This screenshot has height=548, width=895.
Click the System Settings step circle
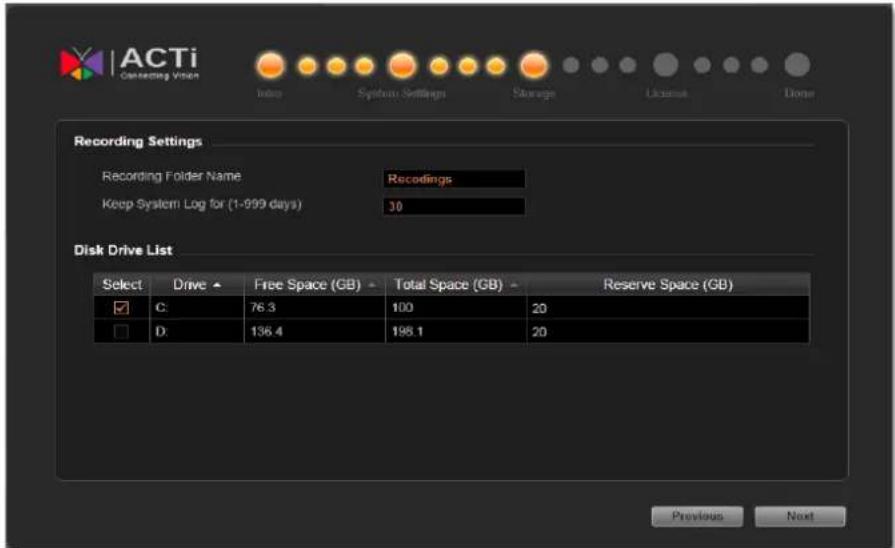pyautogui.click(x=402, y=65)
